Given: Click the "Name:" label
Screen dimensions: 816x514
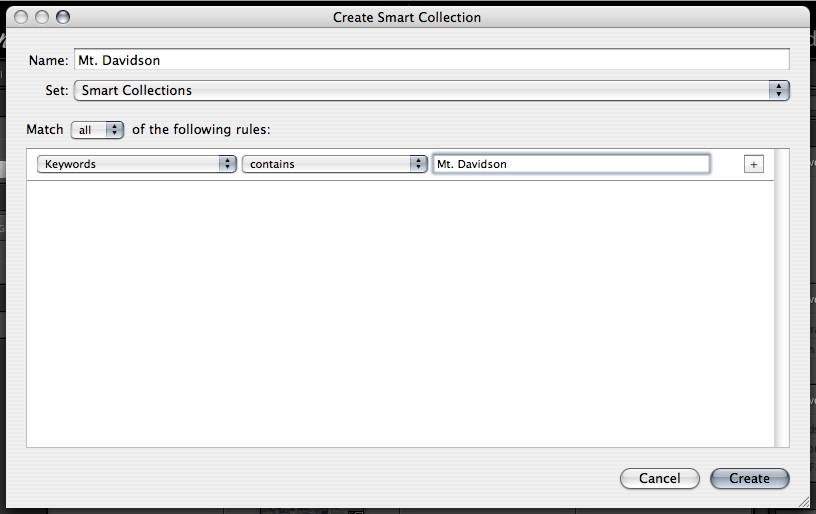Looking at the screenshot, I should click(x=47, y=61).
